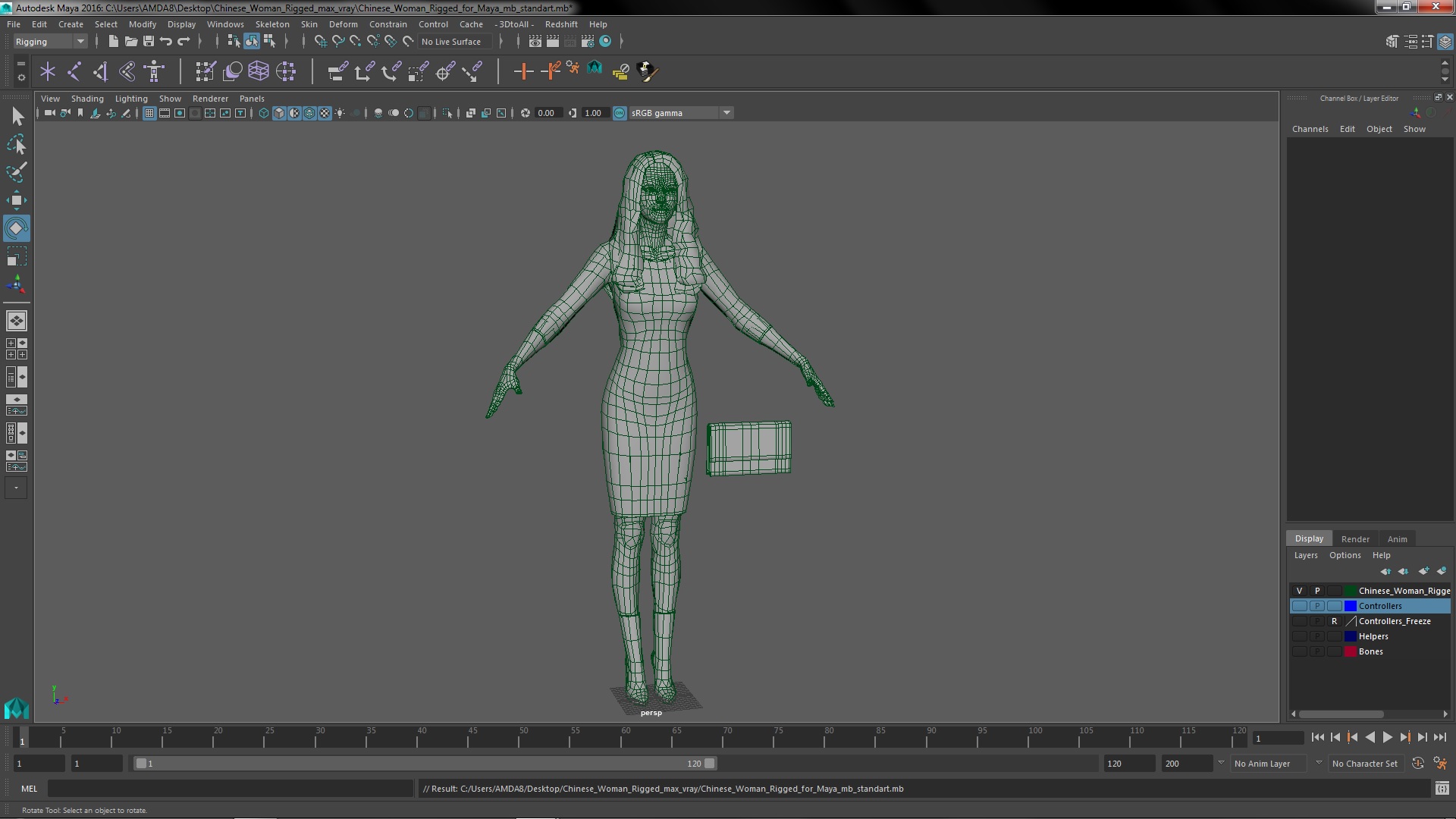Open the viewport Shading menu
Image resolution: width=1456 pixels, height=819 pixels.
[x=87, y=99]
